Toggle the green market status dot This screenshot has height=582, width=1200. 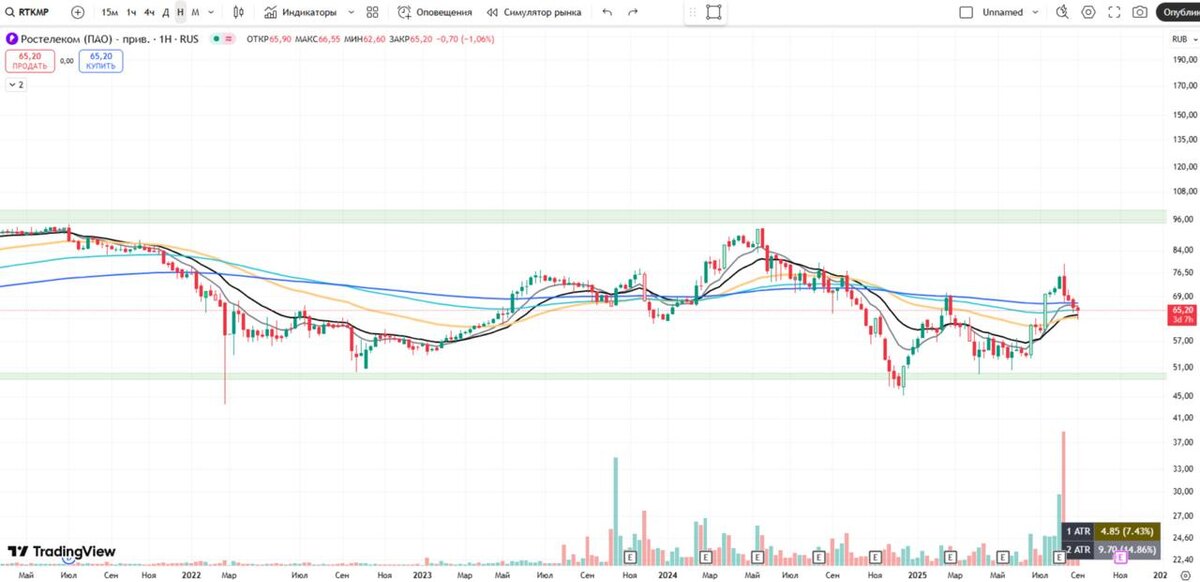pos(217,39)
